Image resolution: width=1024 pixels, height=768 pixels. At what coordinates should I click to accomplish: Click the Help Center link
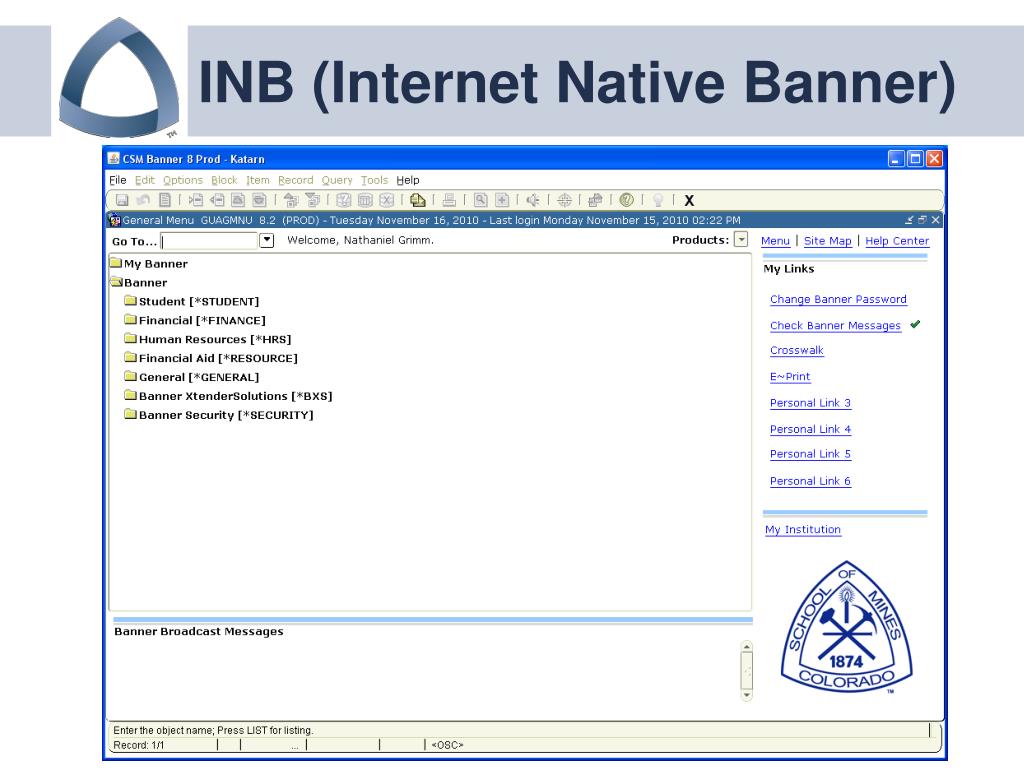[x=897, y=241]
